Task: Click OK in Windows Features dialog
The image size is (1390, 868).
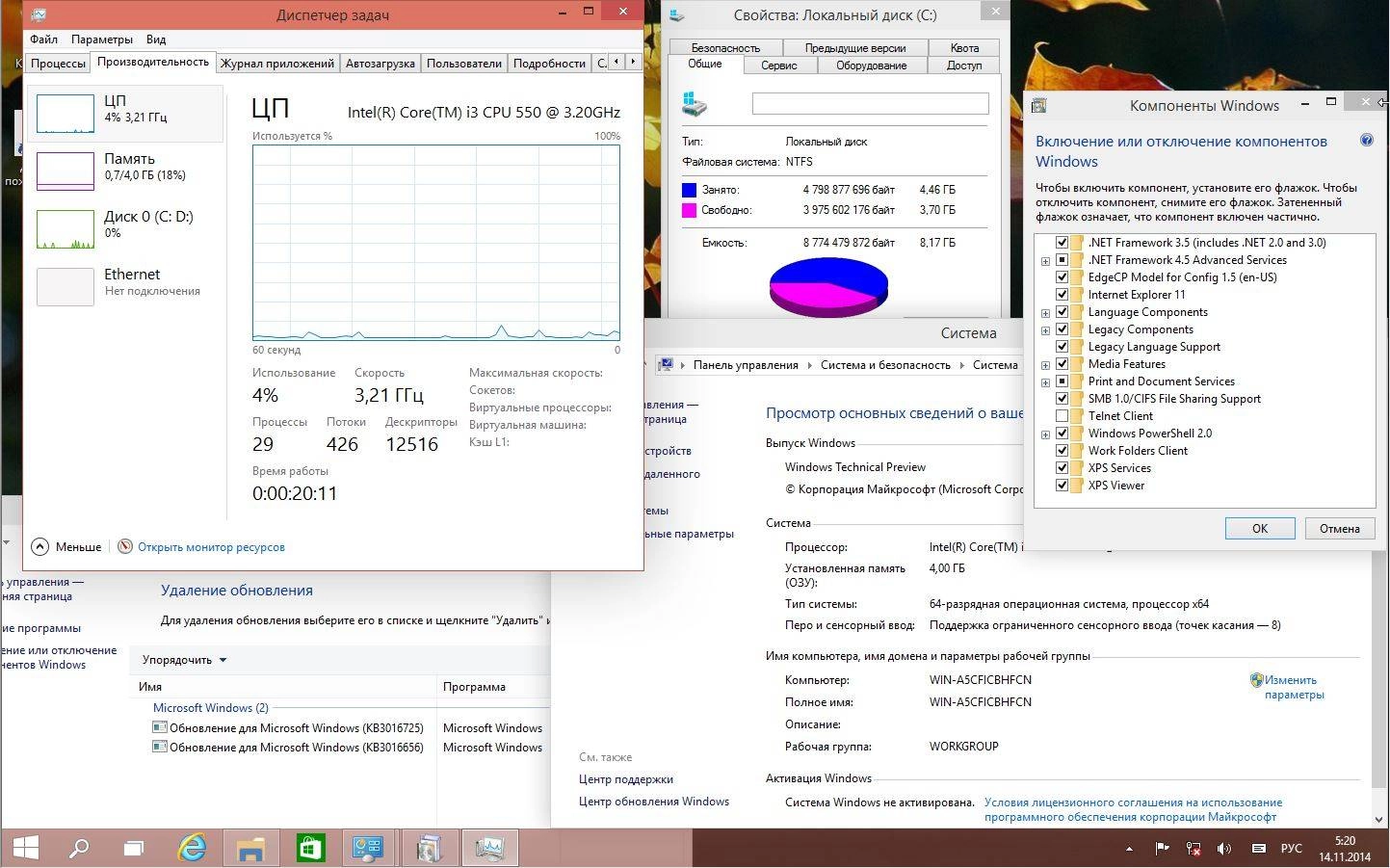Action: (x=1259, y=528)
